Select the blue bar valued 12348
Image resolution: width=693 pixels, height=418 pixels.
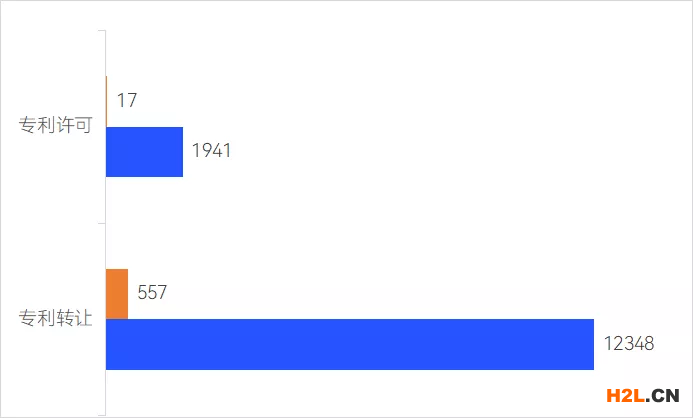click(x=349, y=344)
